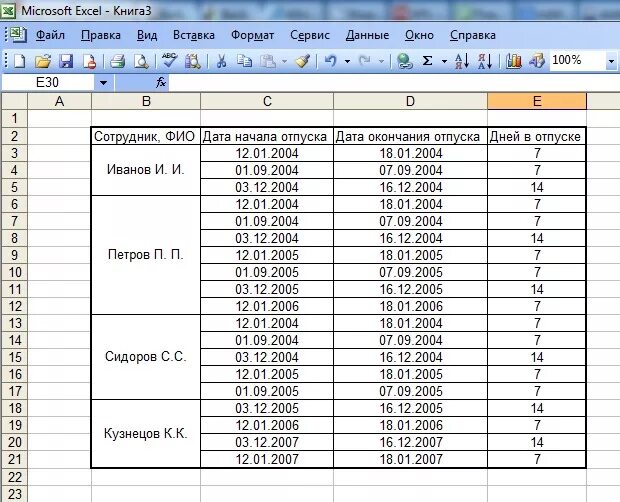
Task: Click the Select All corner box
Action: pyautogui.click(x=14, y=102)
